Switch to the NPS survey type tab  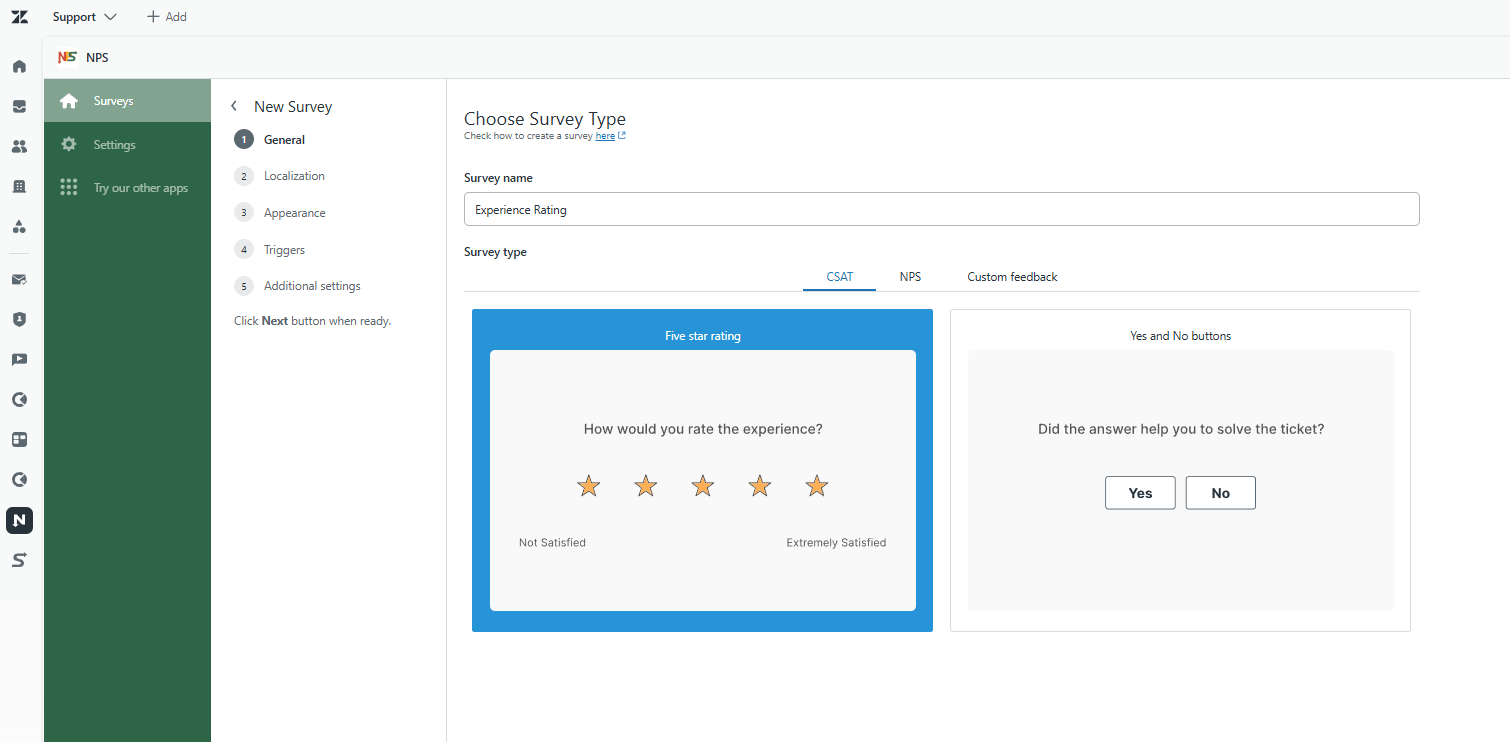point(910,277)
